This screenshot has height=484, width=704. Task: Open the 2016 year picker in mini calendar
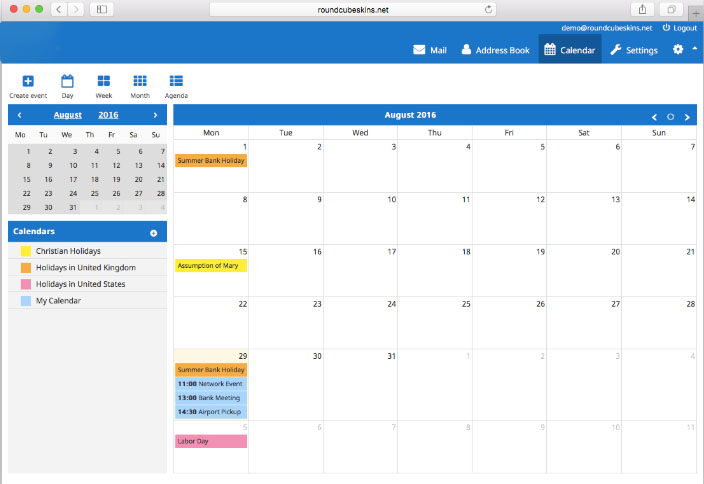tap(108, 115)
